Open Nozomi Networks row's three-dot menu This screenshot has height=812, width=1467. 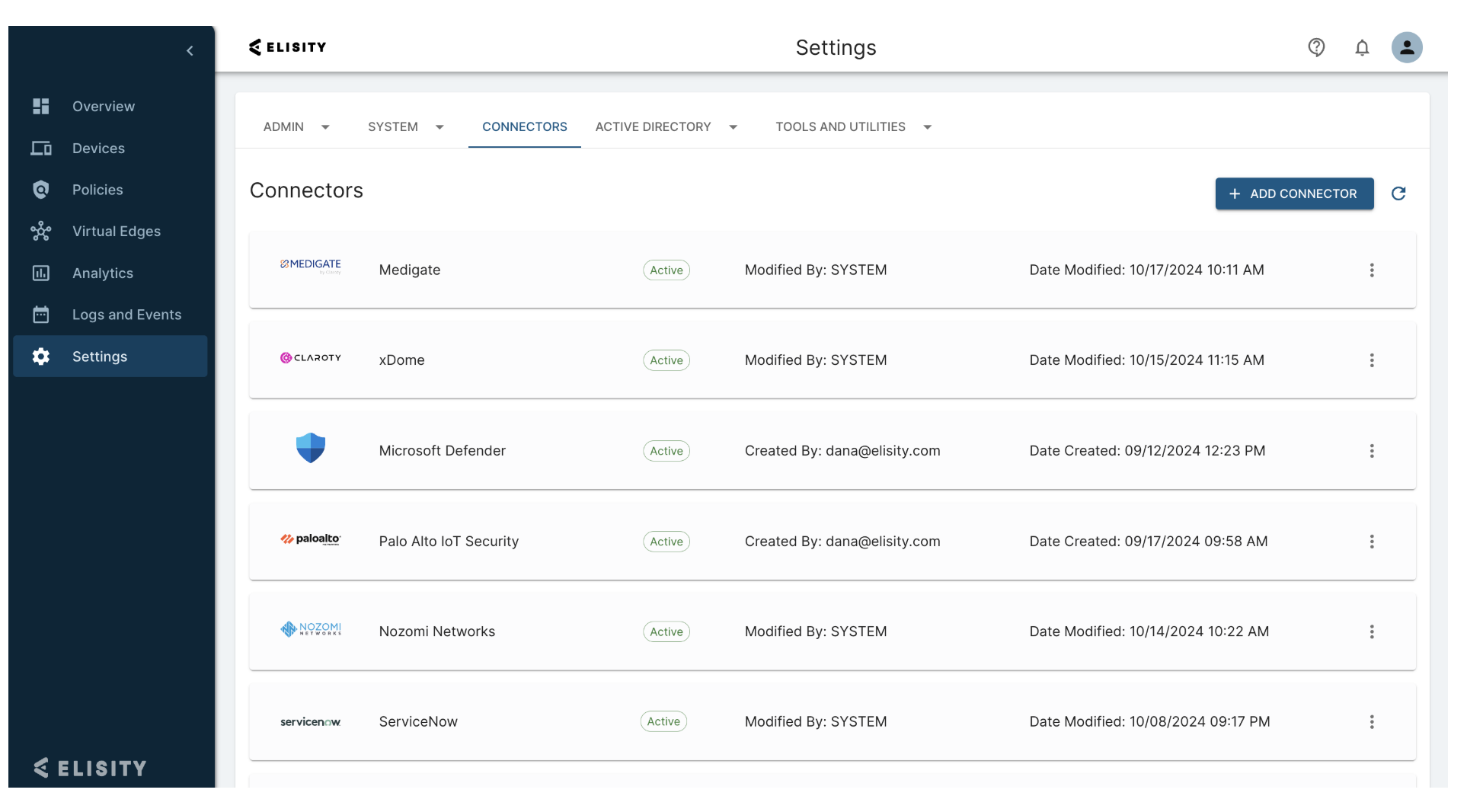[x=1372, y=631]
